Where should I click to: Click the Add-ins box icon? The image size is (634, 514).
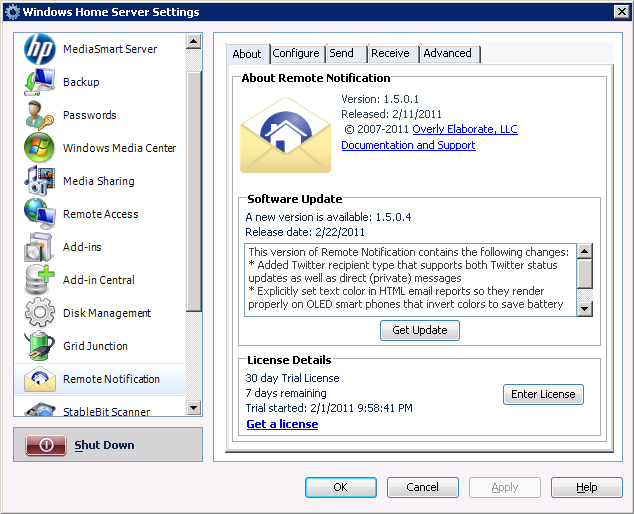38,247
